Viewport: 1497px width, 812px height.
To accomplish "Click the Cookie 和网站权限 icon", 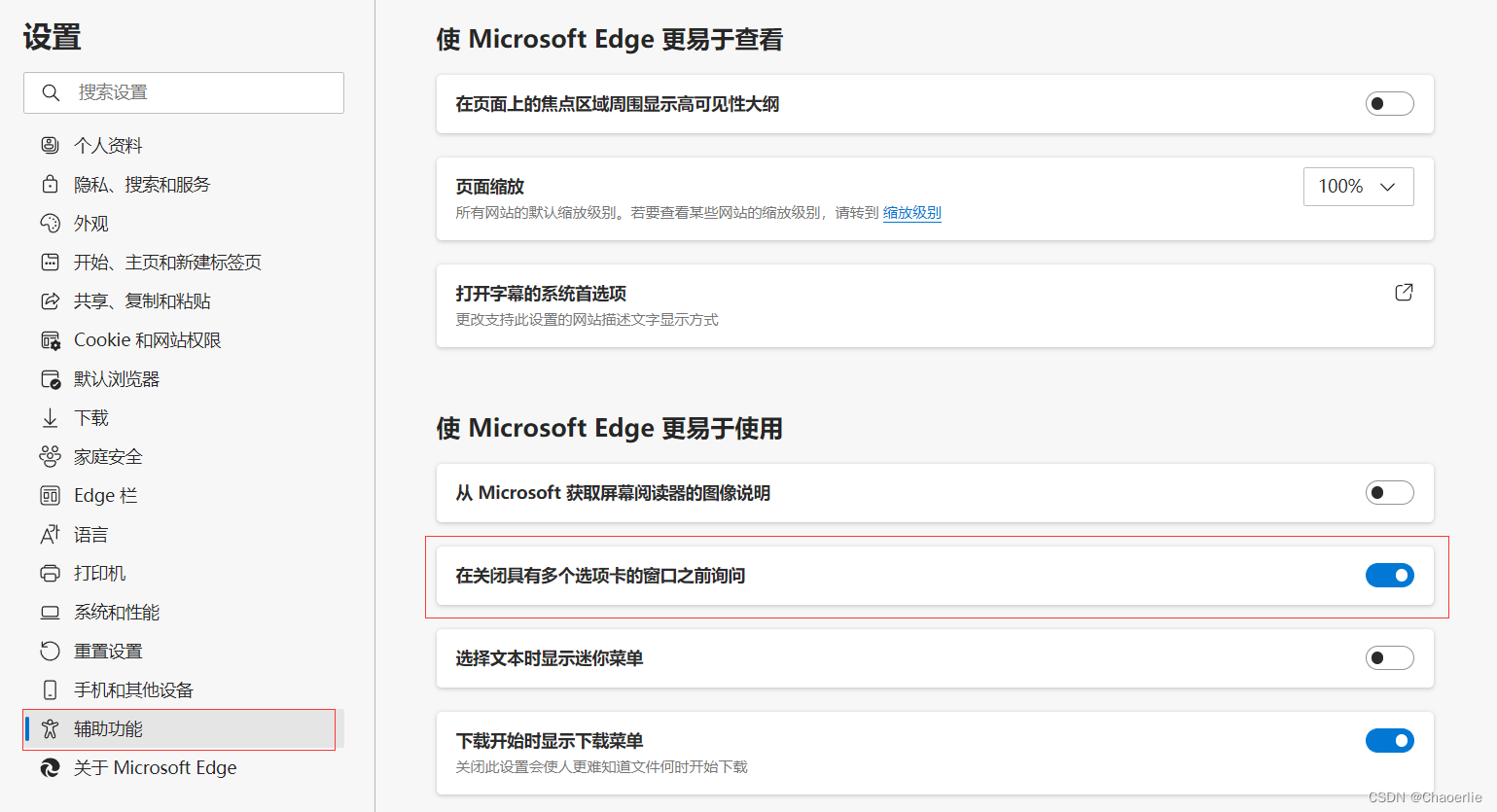I will pos(50,339).
